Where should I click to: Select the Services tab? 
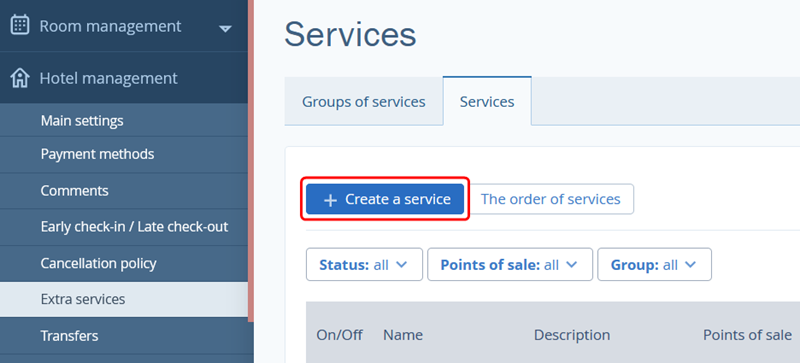point(487,102)
